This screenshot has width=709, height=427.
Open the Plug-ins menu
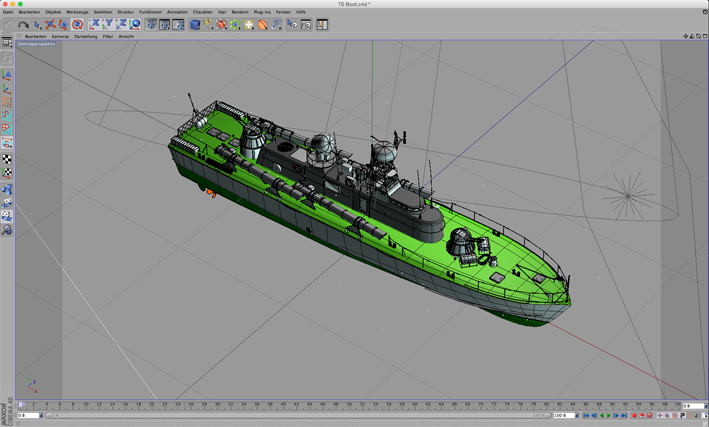pyautogui.click(x=262, y=12)
